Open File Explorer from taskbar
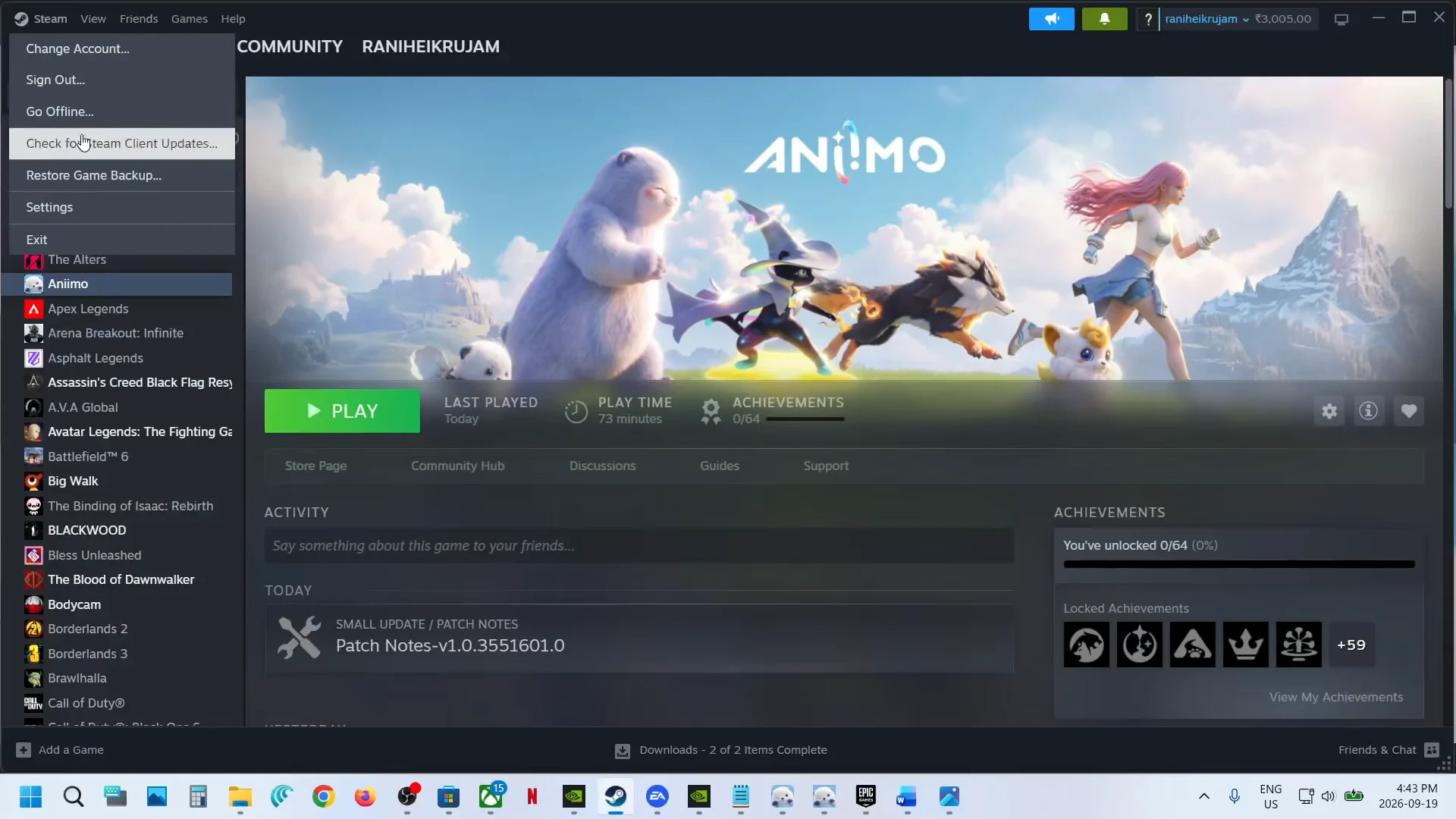The width and height of the screenshot is (1456, 819). pyautogui.click(x=240, y=797)
